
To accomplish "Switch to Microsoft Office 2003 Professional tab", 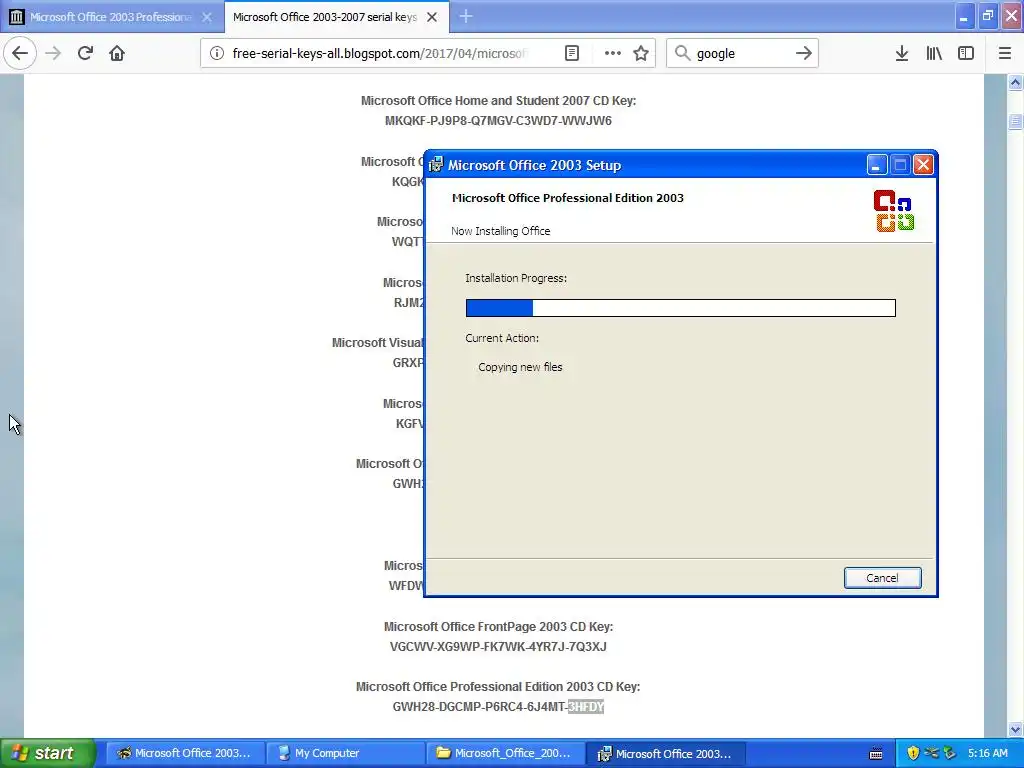I will tap(111, 17).
